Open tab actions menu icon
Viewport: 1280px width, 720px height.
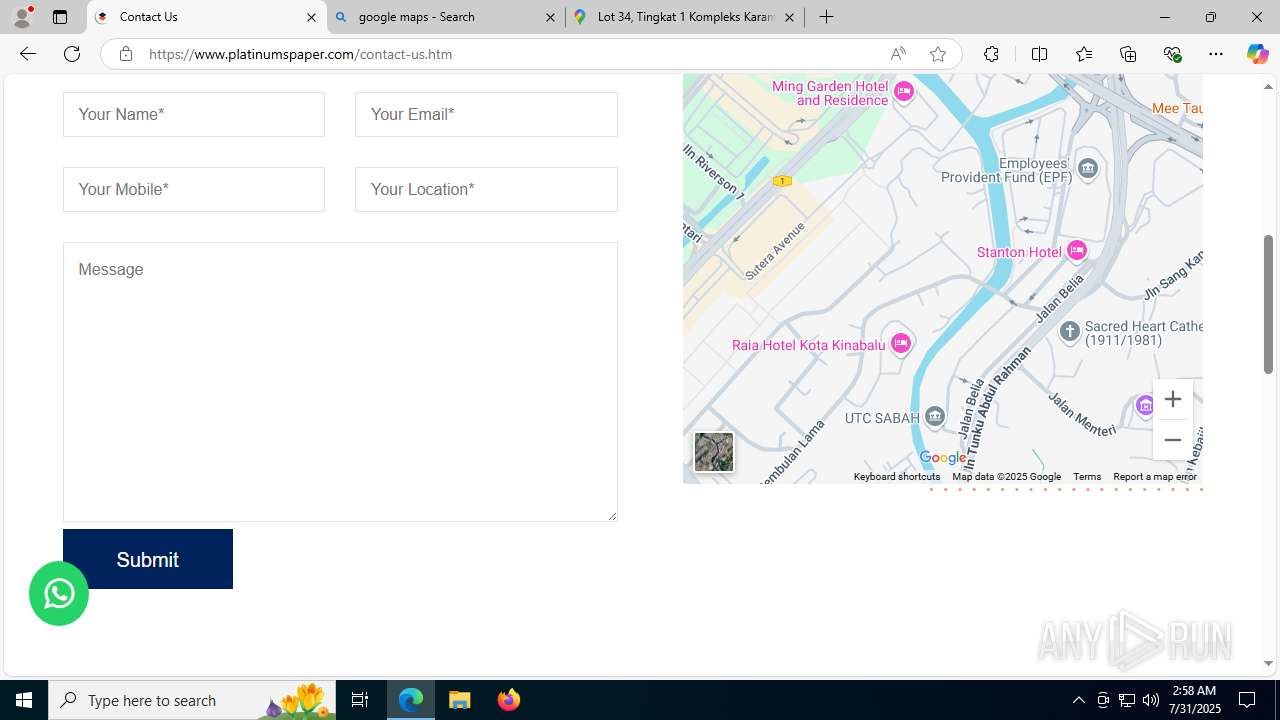coord(60,17)
